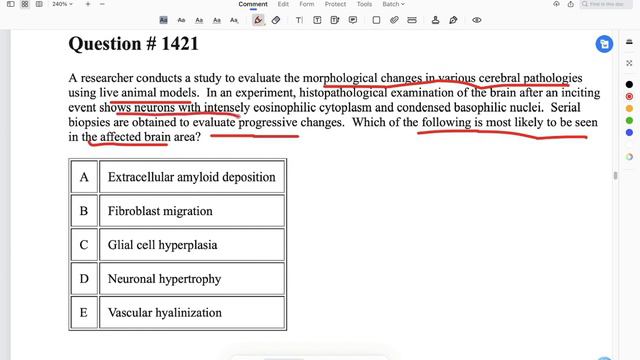Viewport: 640px width, 360px height.
Task: Pick the blue pen color
Action: pyautogui.click(x=629, y=133)
